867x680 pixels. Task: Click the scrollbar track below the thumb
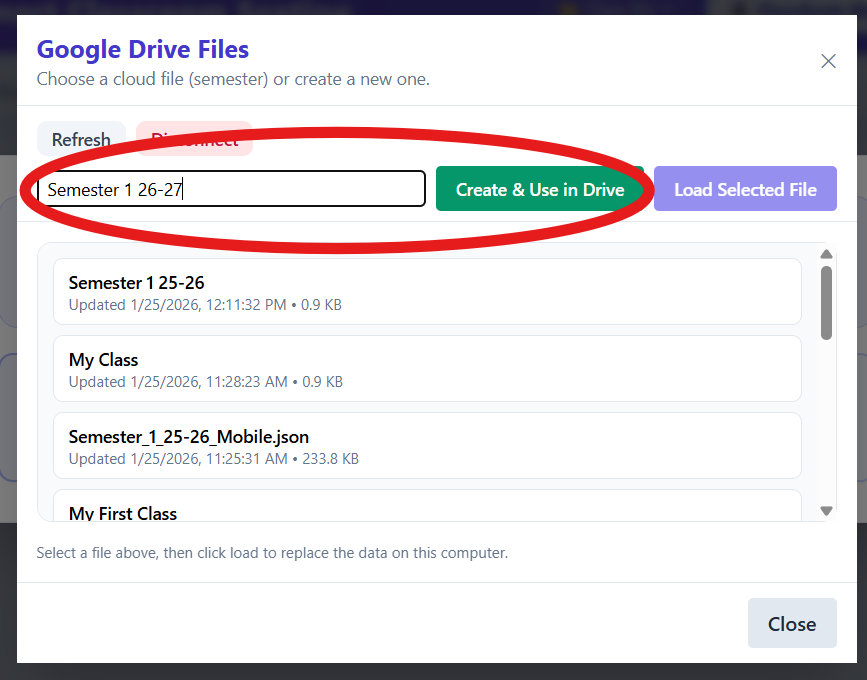coord(827,420)
